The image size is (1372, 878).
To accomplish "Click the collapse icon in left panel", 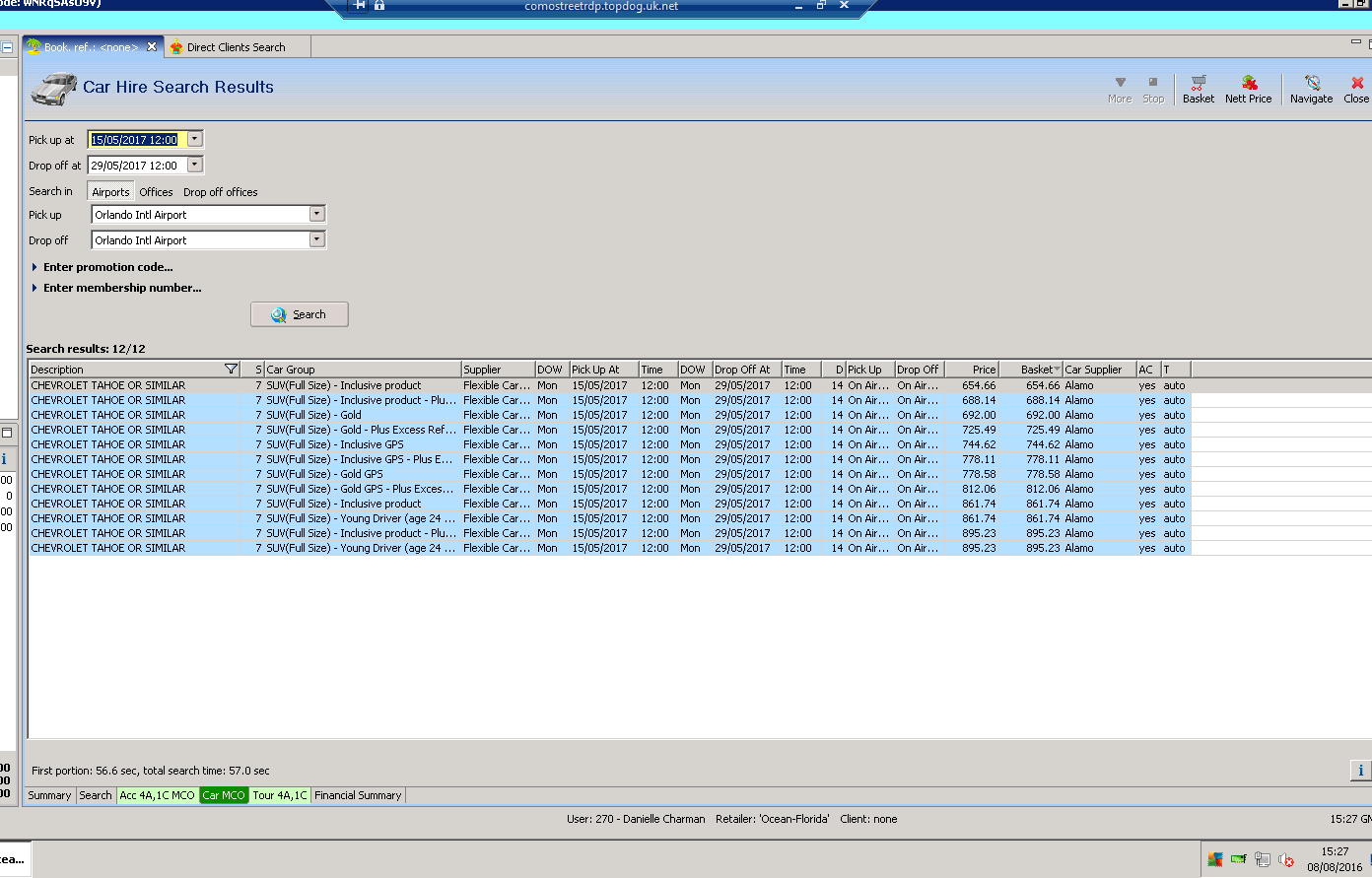I will pyautogui.click(x=7, y=46).
